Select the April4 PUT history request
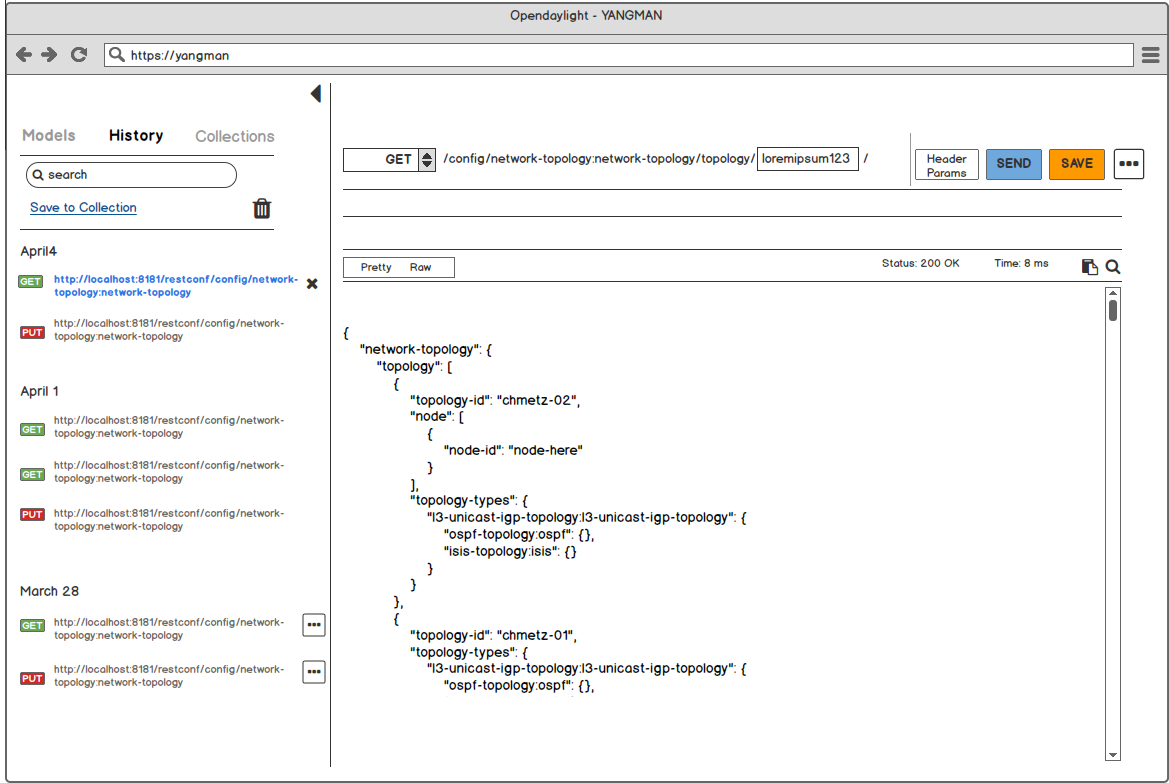 click(168, 330)
